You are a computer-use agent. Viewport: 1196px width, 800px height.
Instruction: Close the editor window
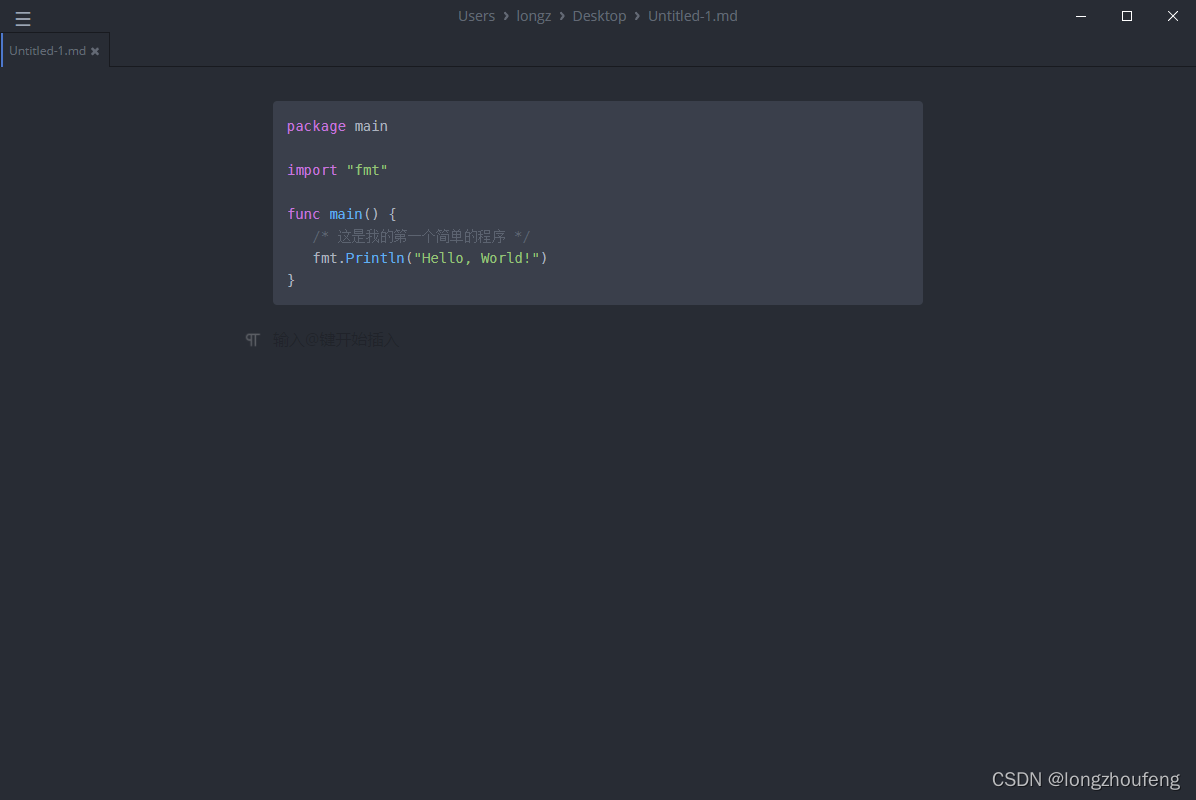(x=1172, y=16)
